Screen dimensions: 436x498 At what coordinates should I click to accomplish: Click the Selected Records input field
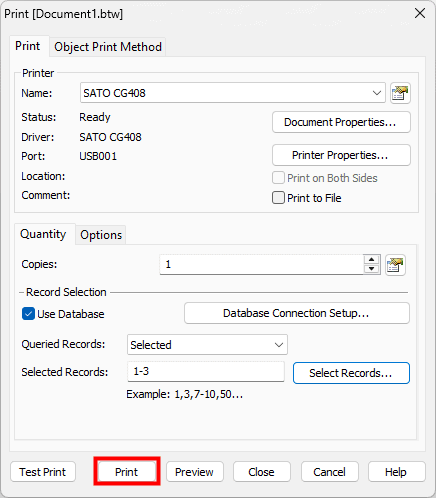coord(206,371)
